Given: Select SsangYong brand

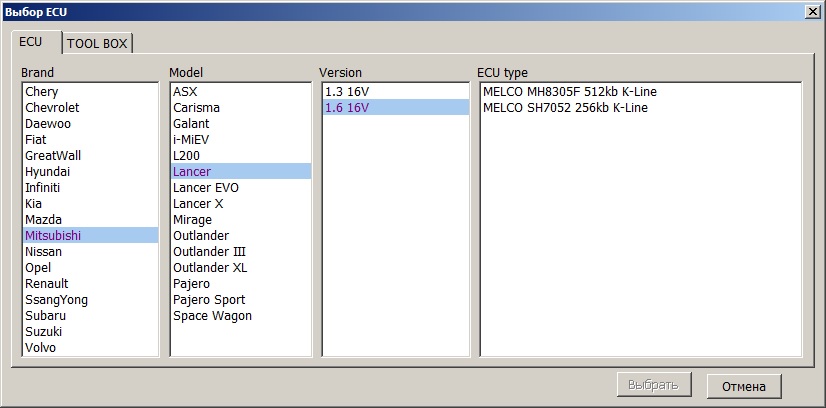Looking at the screenshot, I should tap(90, 300).
